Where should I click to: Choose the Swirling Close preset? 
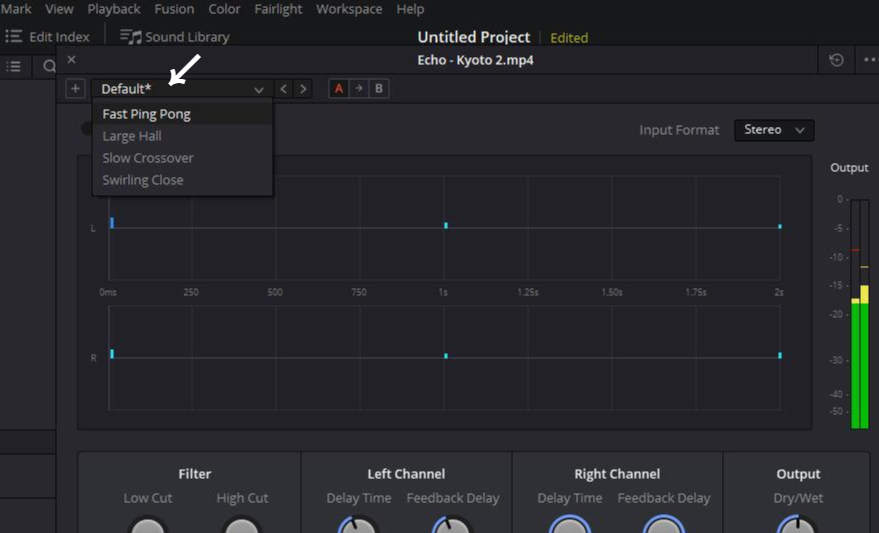tap(182, 180)
